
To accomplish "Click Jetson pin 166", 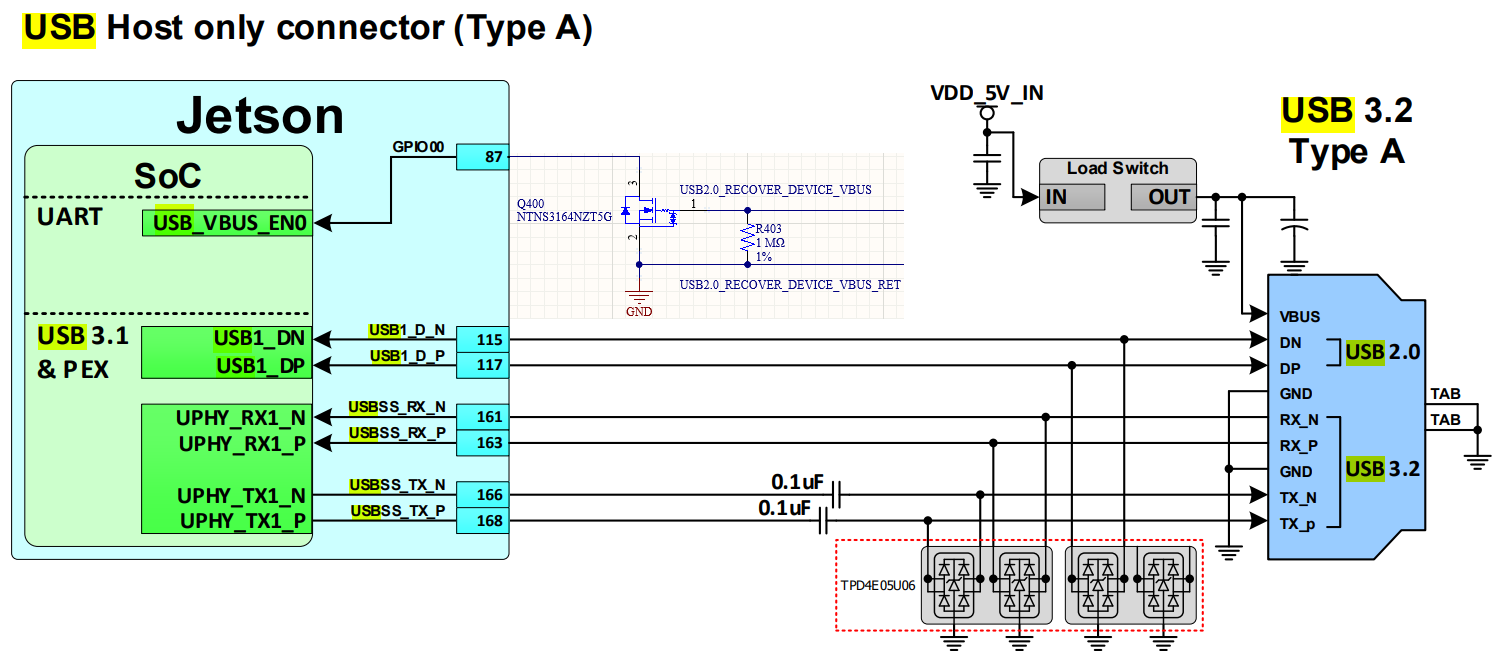I will tap(483, 495).
